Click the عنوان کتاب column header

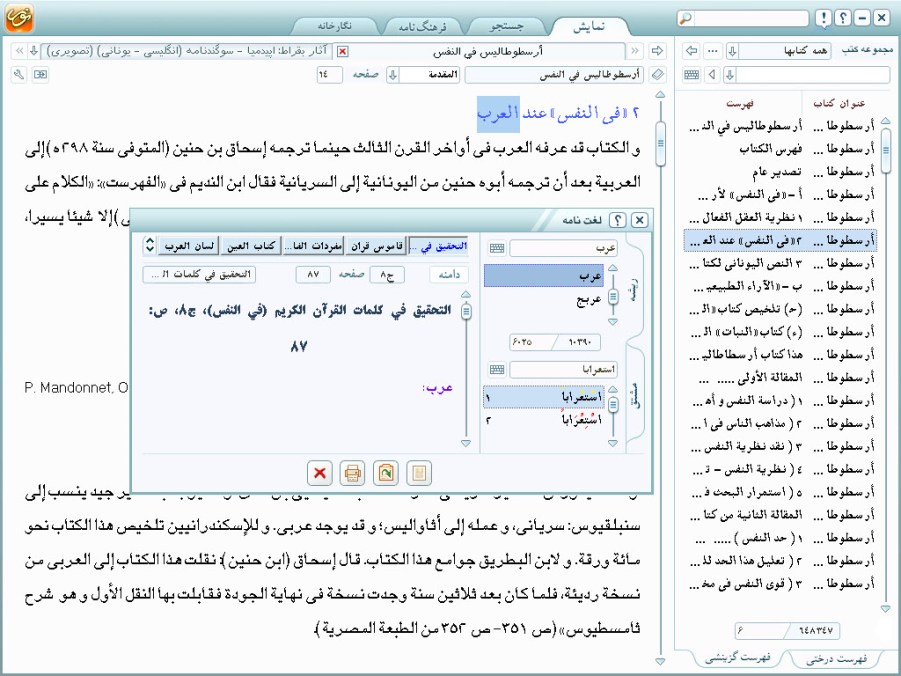tap(838, 103)
